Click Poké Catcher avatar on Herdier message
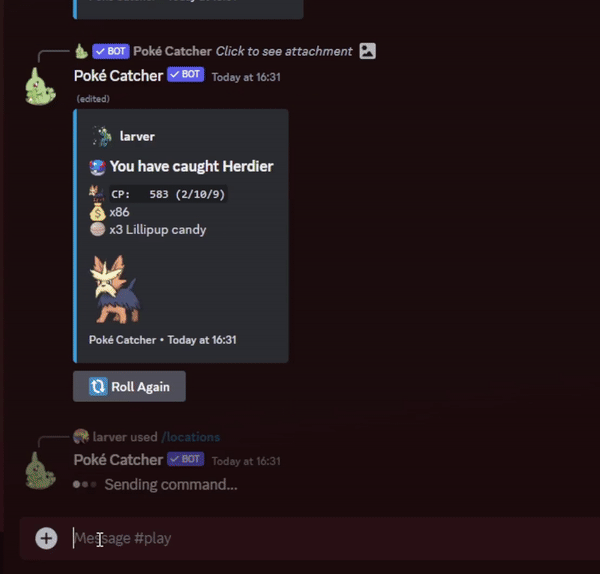Image resolution: width=600 pixels, height=574 pixels. pyautogui.click(x=40, y=86)
